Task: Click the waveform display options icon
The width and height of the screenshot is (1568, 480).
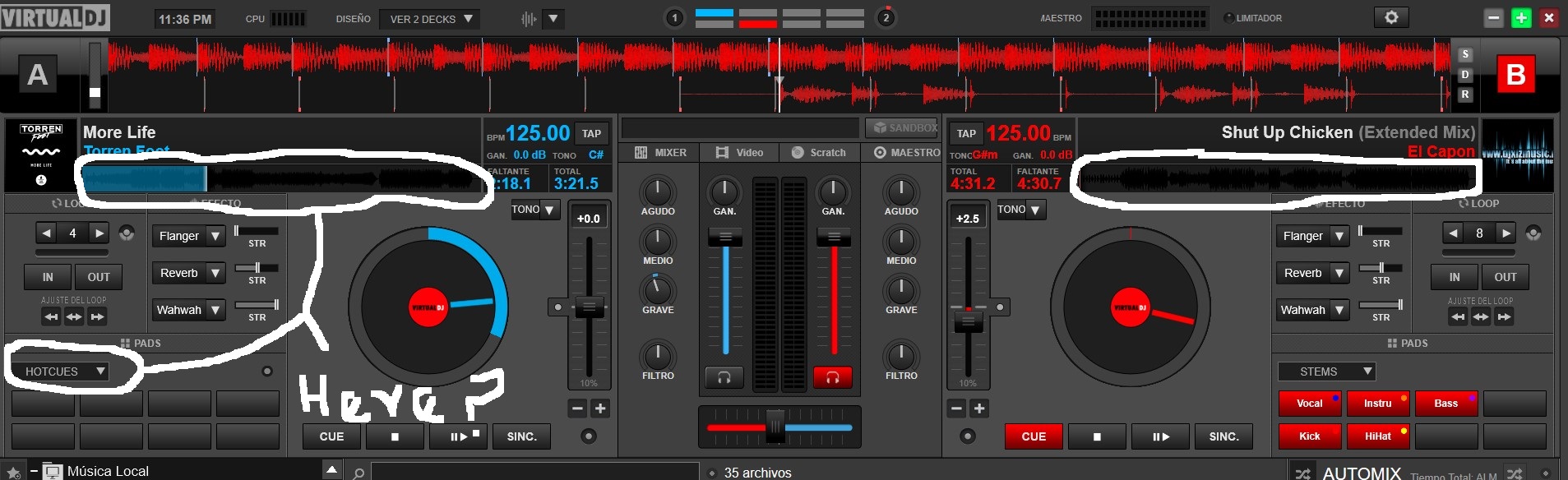Action: tap(529, 18)
